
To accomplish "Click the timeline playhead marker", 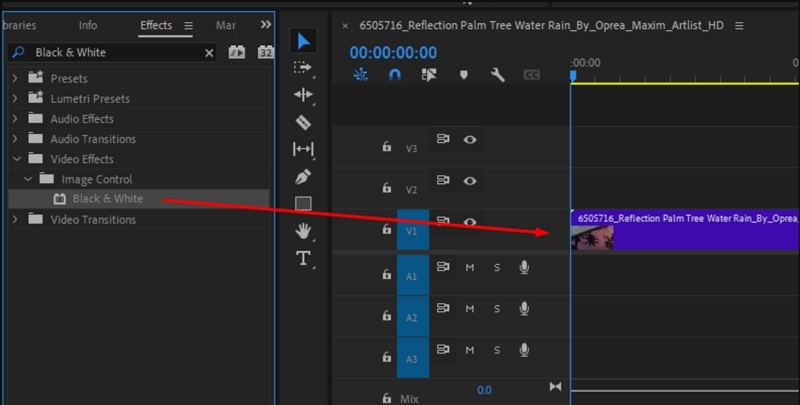I will (x=573, y=75).
